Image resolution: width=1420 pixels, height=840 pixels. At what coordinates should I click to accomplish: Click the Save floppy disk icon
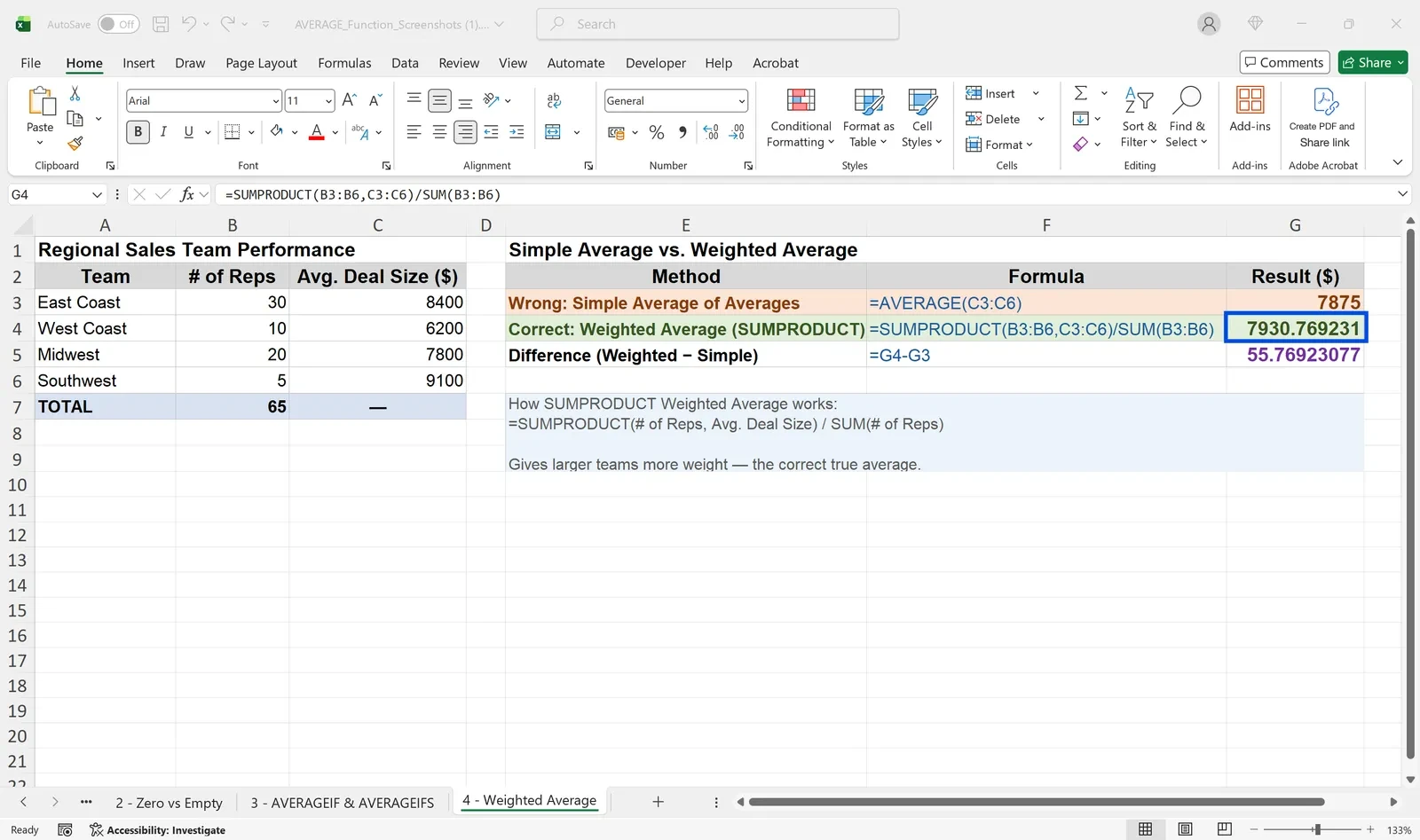pos(161,24)
